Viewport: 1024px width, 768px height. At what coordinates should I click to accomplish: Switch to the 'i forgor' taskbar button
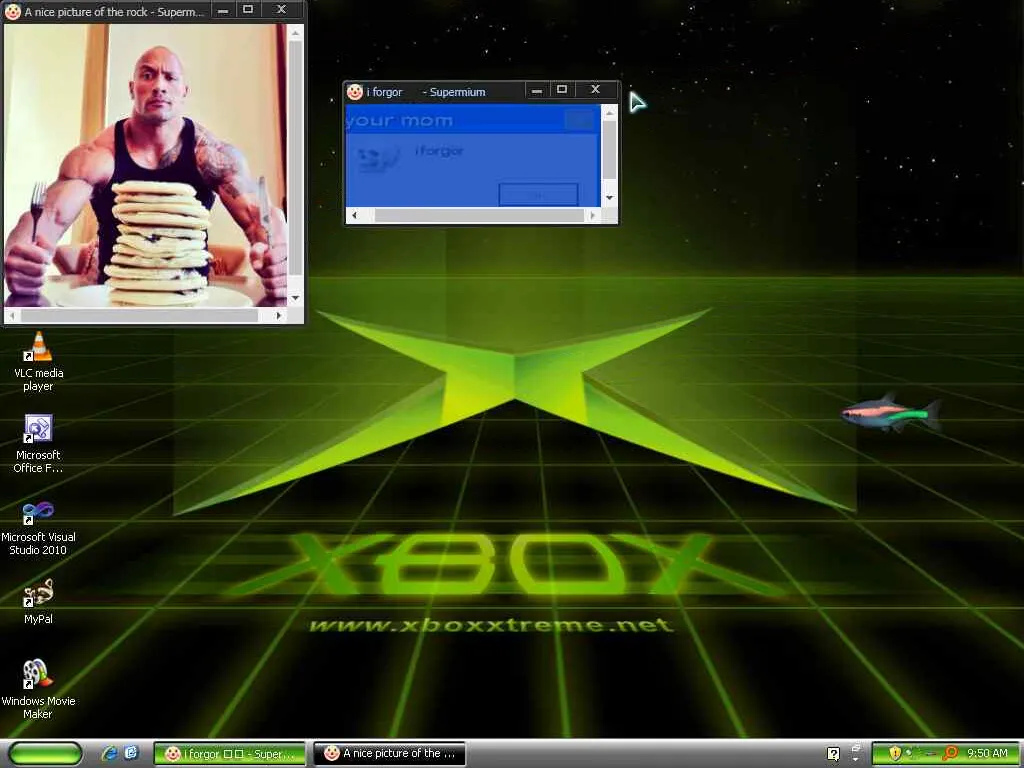[230, 754]
